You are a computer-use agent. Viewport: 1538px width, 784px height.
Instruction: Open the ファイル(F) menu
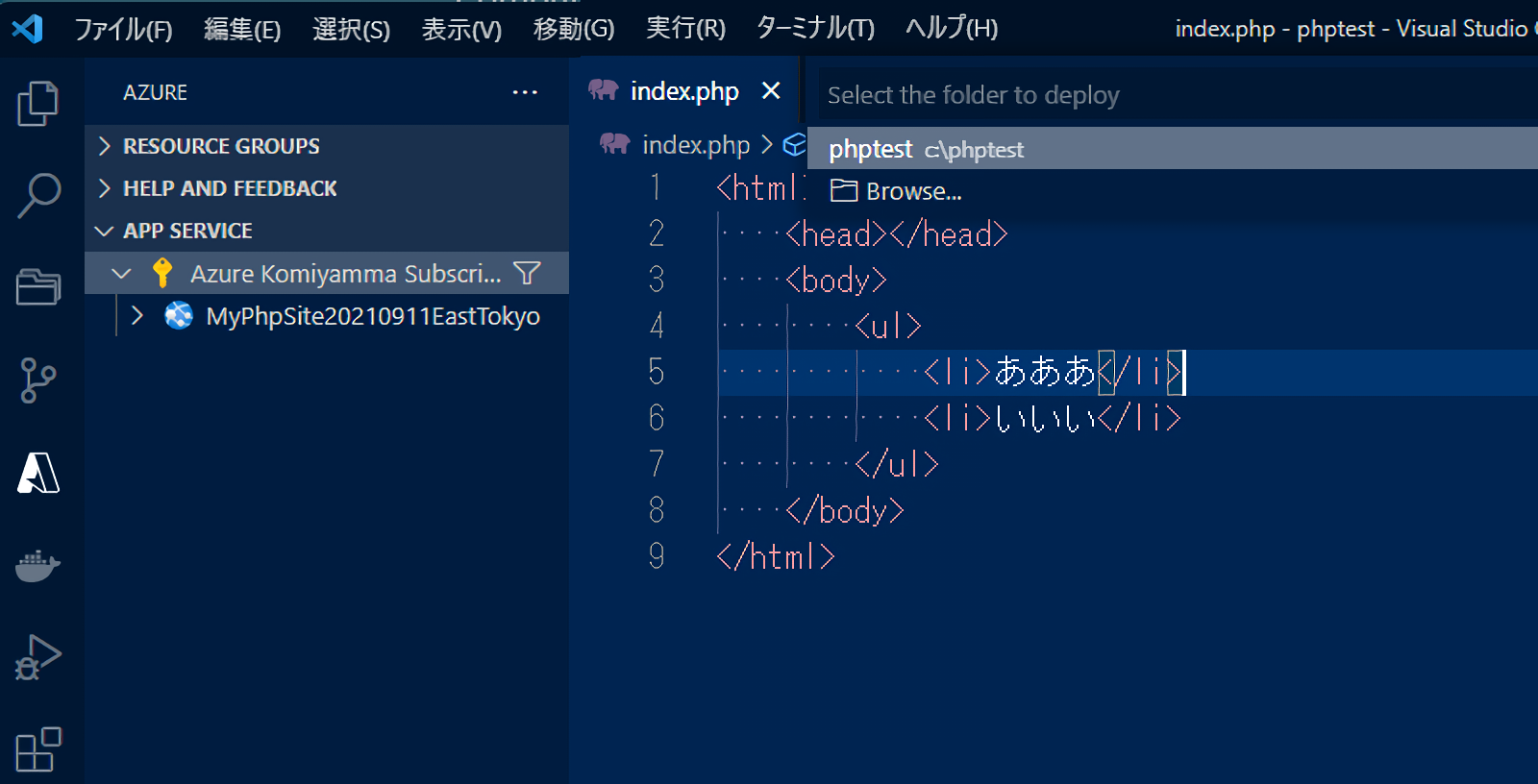pos(123,29)
